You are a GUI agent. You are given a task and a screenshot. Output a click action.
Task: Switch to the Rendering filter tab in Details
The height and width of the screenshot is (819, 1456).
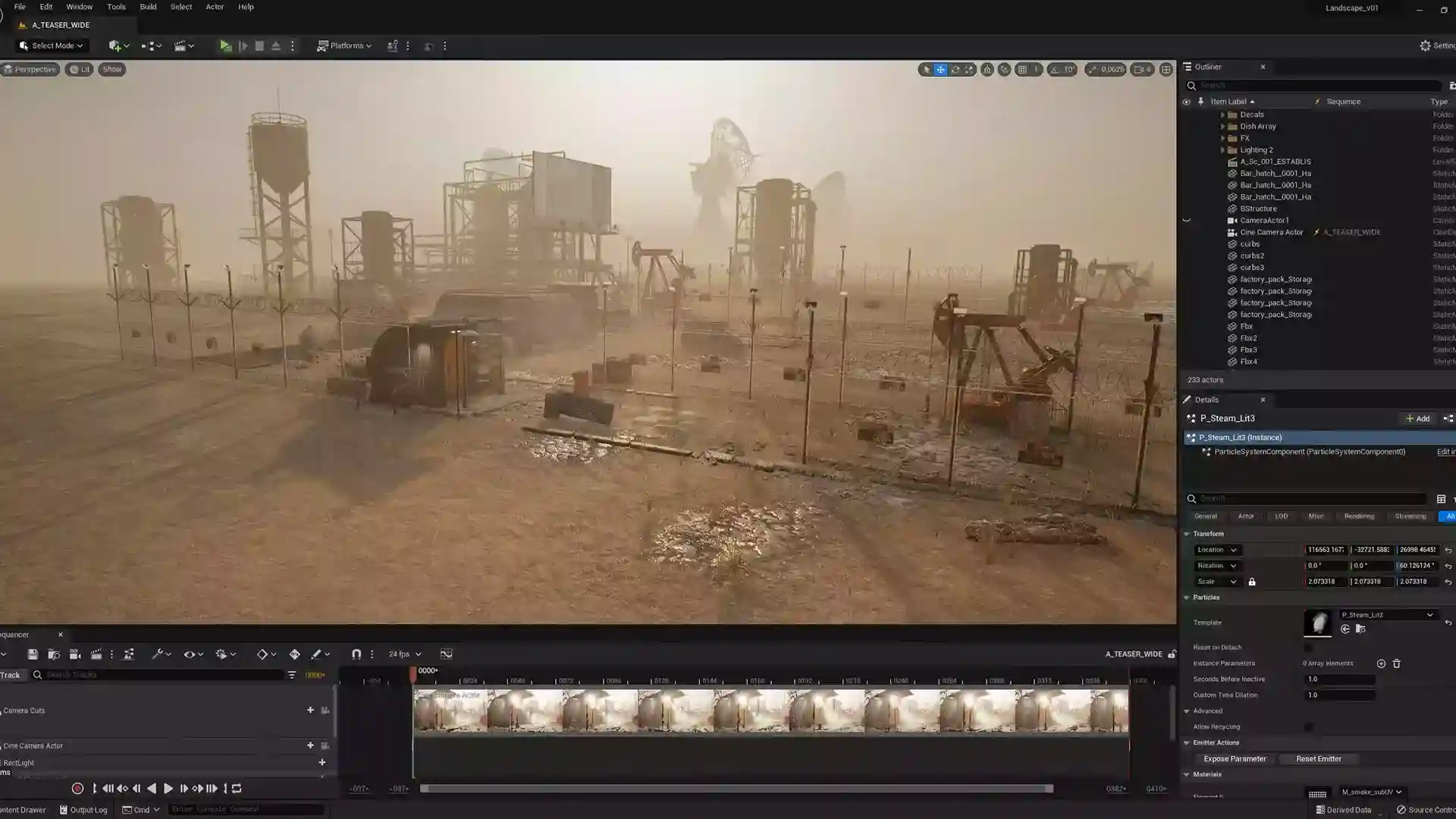1358,516
